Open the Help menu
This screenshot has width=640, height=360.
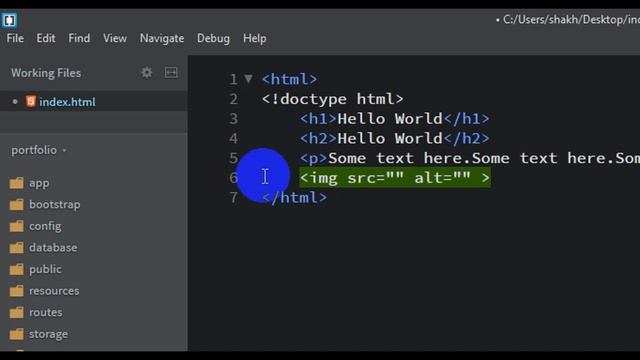point(255,38)
